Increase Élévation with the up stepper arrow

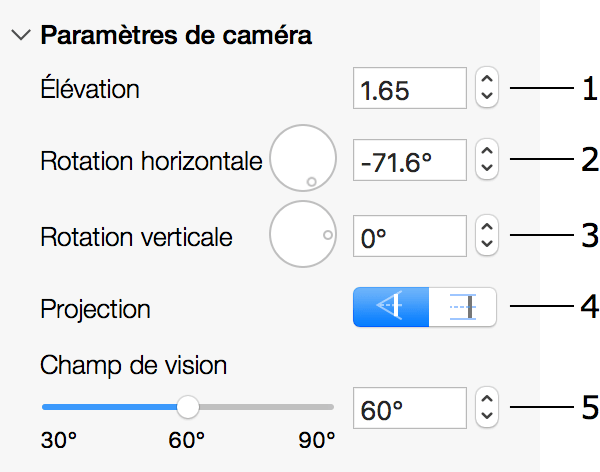pyautogui.click(x=487, y=79)
